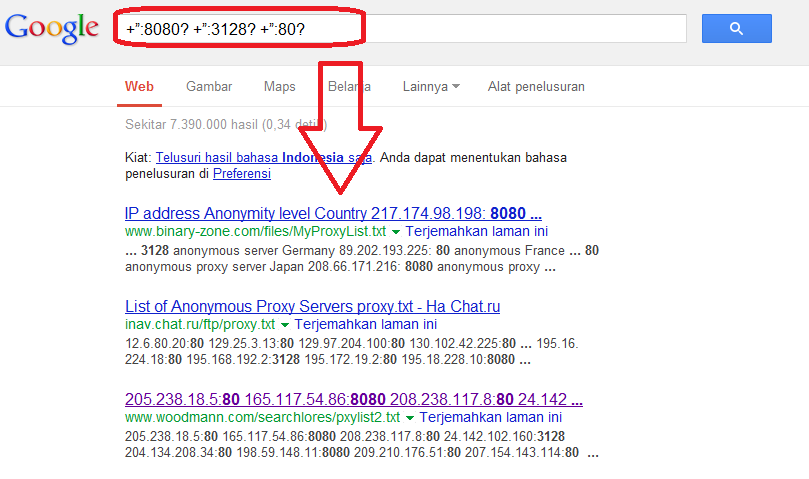Image resolution: width=809 pixels, height=479 pixels.
Task: Click Terjemahkan laman ini for inav.chat.ru result
Action: pos(366,324)
